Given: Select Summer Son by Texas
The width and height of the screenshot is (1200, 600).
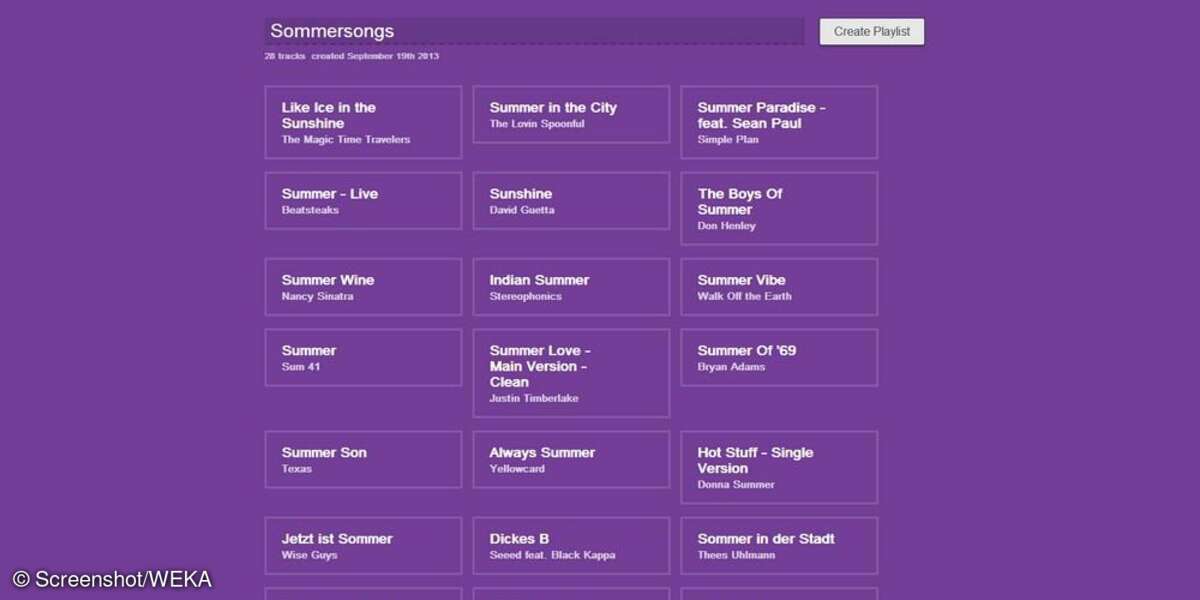Looking at the screenshot, I should [363, 459].
